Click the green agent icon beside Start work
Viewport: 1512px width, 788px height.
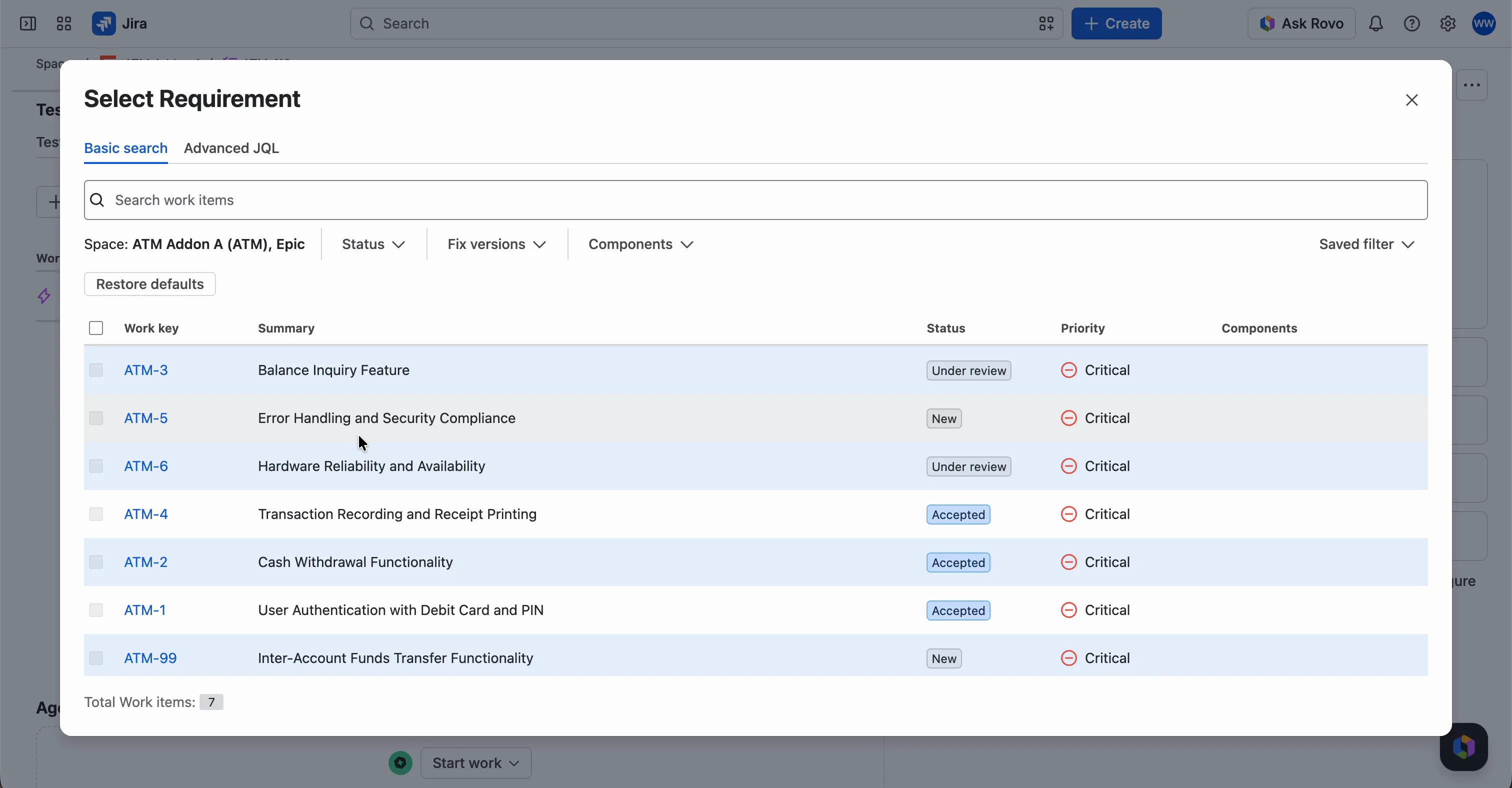pyautogui.click(x=400, y=763)
